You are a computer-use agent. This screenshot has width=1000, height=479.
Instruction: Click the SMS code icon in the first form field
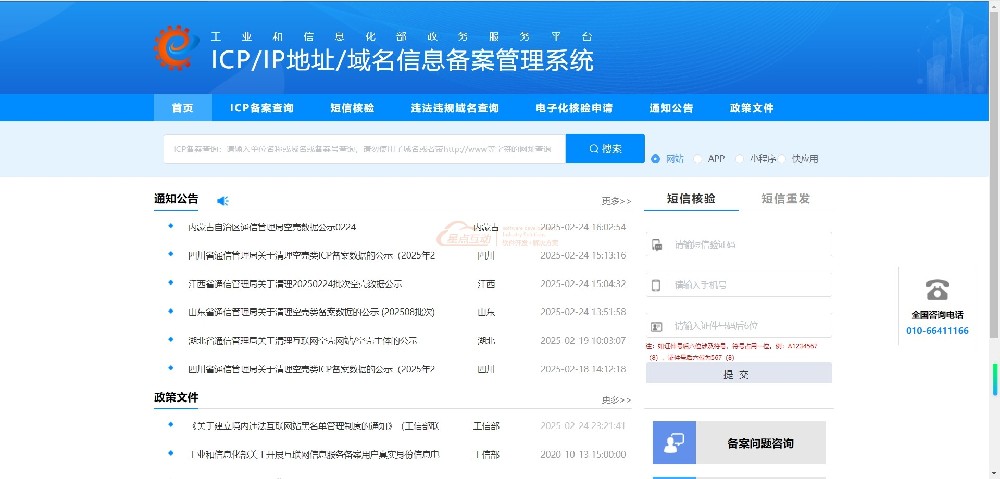656,244
